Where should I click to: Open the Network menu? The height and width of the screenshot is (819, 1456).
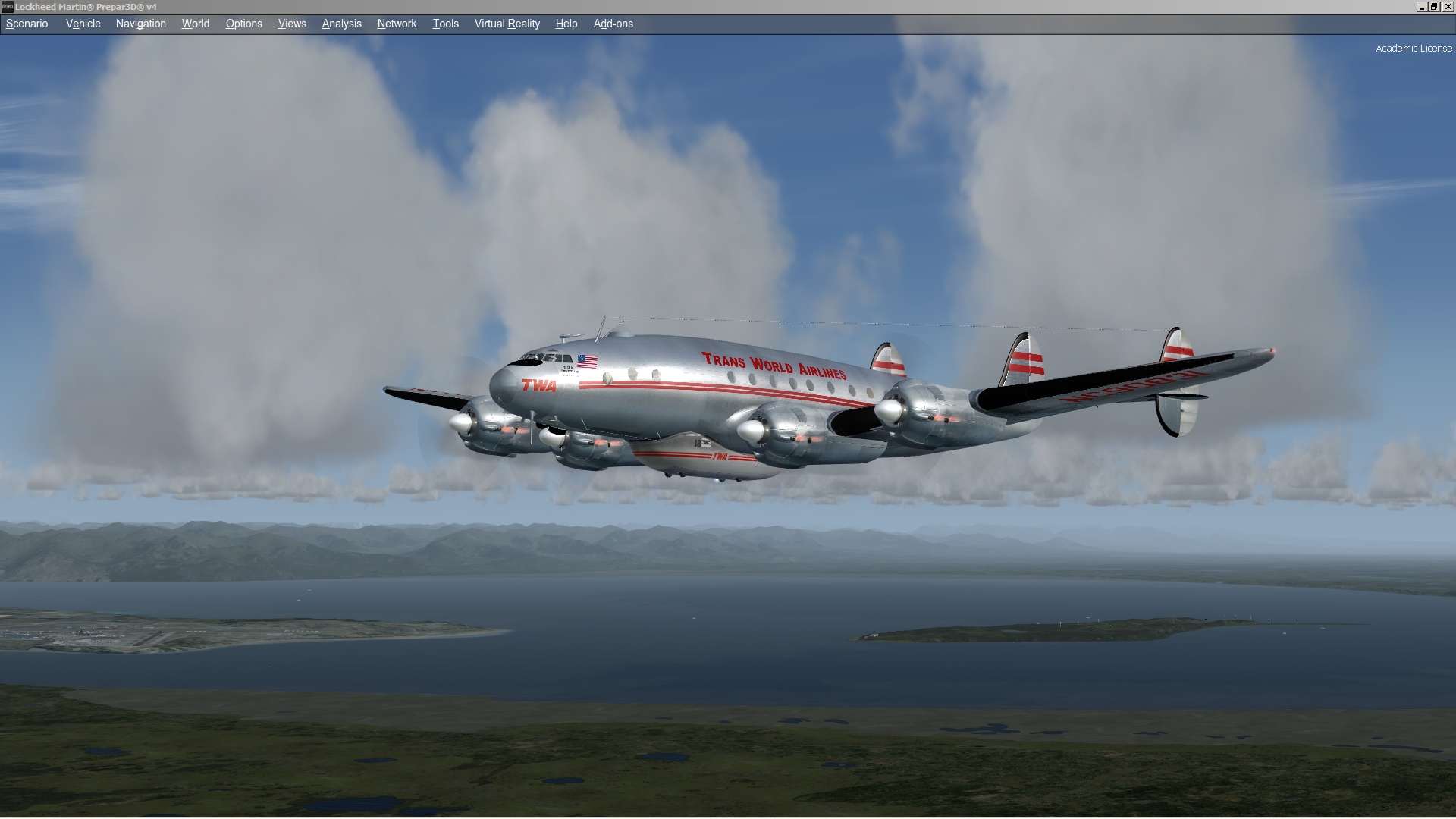tap(397, 24)
